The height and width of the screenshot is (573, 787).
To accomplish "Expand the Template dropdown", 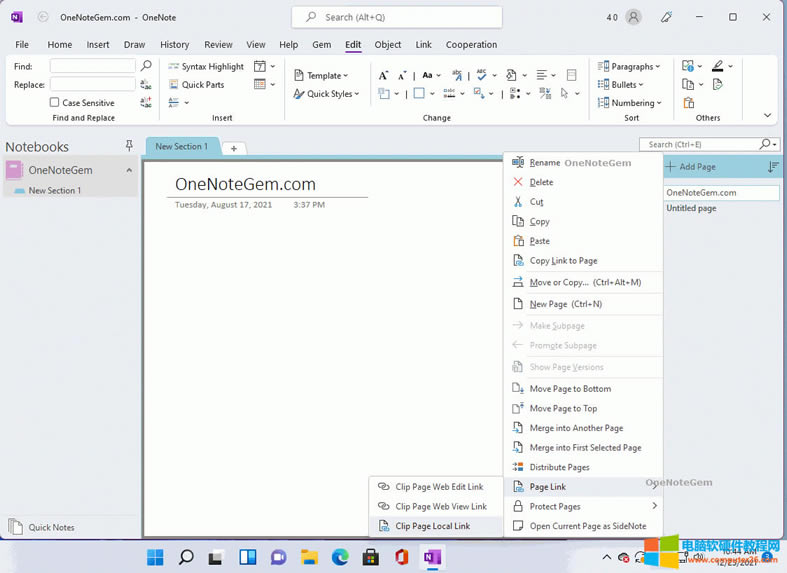I will click(x=321, y=75).
